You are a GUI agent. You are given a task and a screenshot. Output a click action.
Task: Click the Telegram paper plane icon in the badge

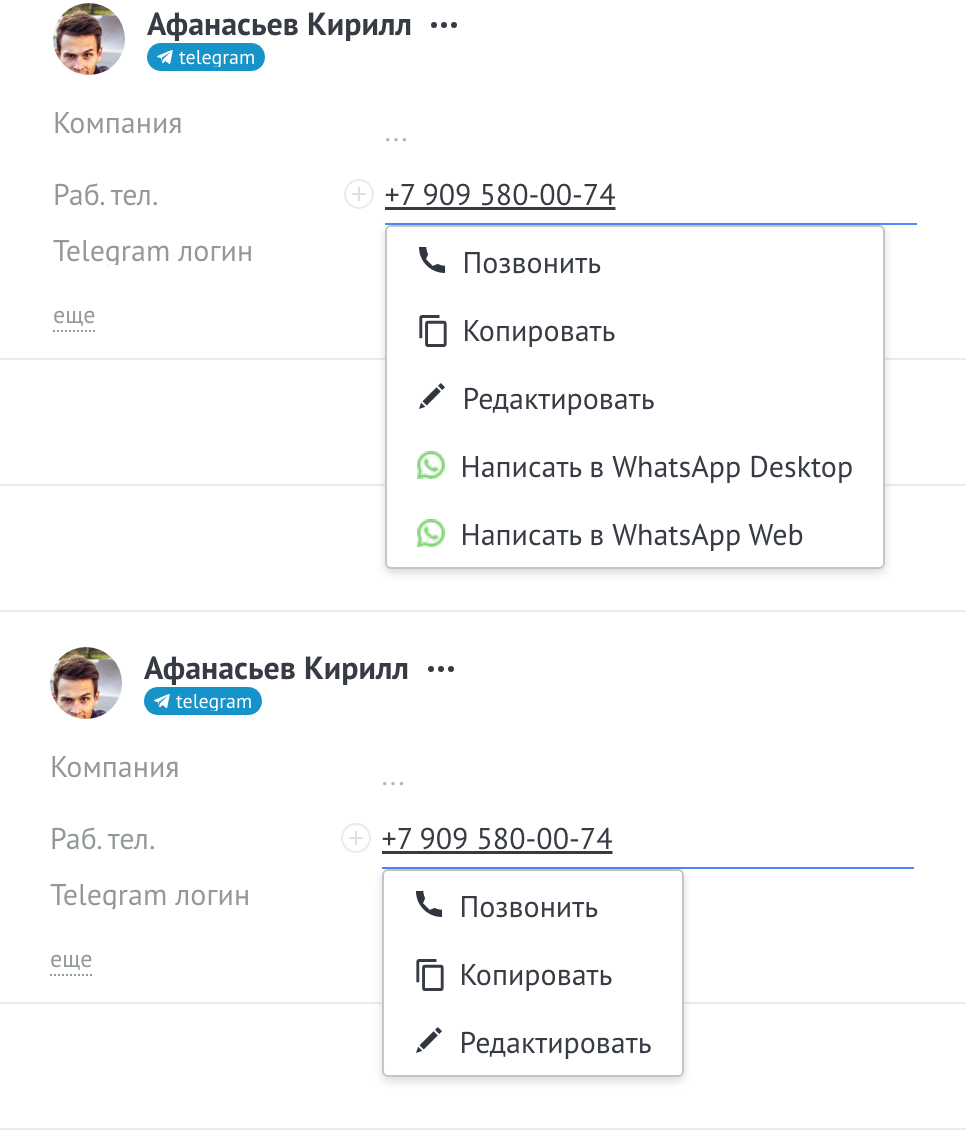pyautogui.click(x=163, y=57)
